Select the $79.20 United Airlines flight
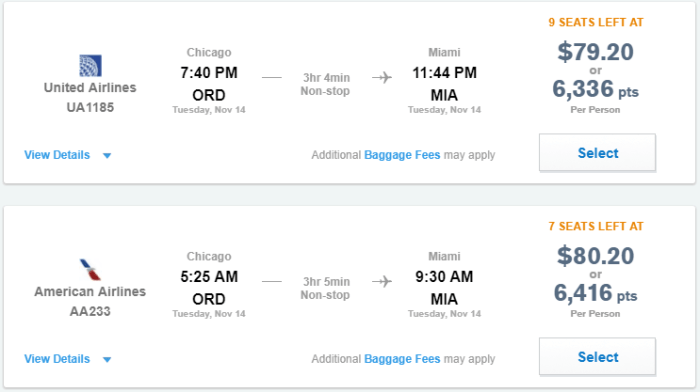The width and height of the screenshot is (700, 392). 597,153
